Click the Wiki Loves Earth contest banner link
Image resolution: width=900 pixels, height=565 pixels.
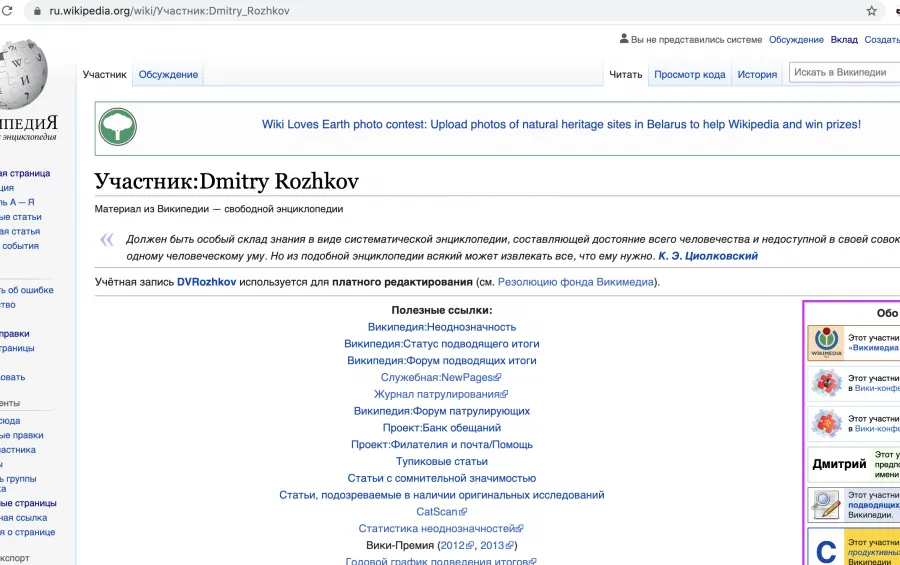[561, 125]
